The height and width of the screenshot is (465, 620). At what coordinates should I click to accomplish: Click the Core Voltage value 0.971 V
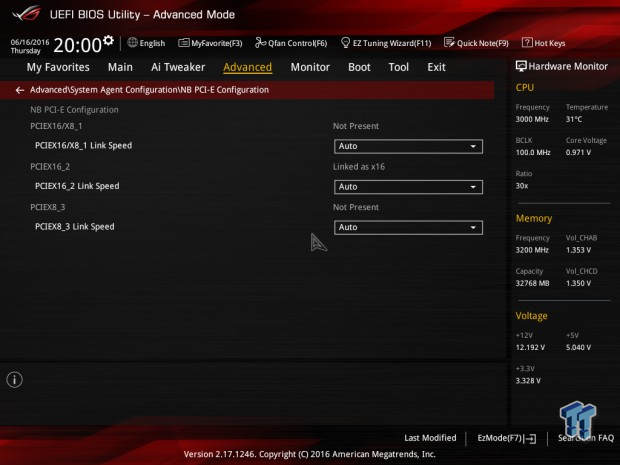click(578, 152)
